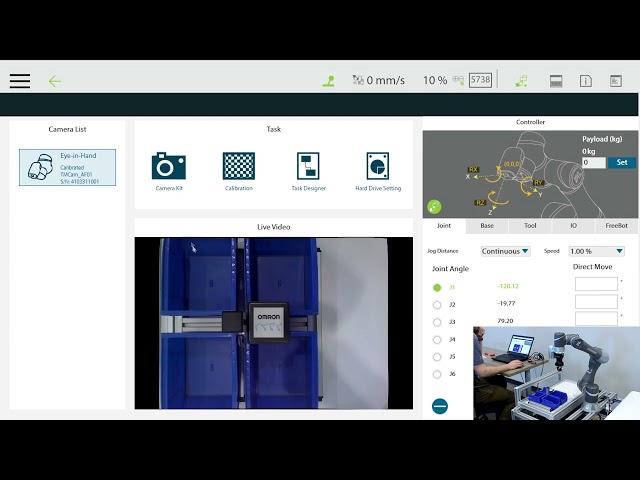
Task: Click the gripper icon beside 10 %
Action: (458, 80)
